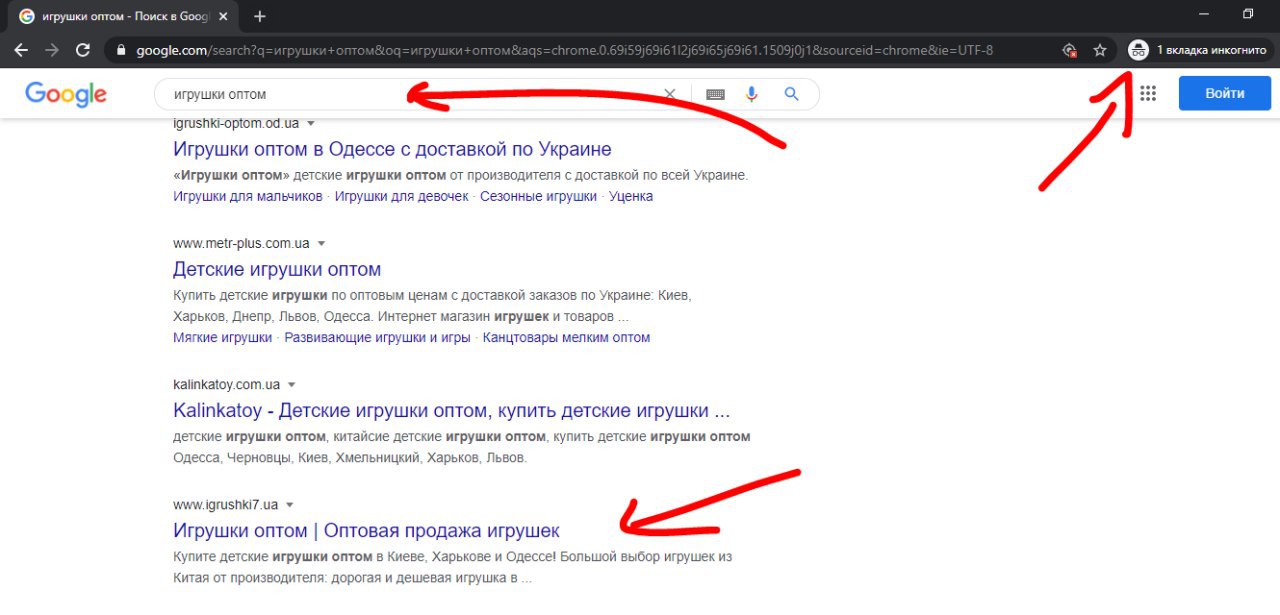Image resolution: width=1280 pixels, height=615 pixels.
Task: Clear search text with X icon
Action: click(x=670, y=94)
